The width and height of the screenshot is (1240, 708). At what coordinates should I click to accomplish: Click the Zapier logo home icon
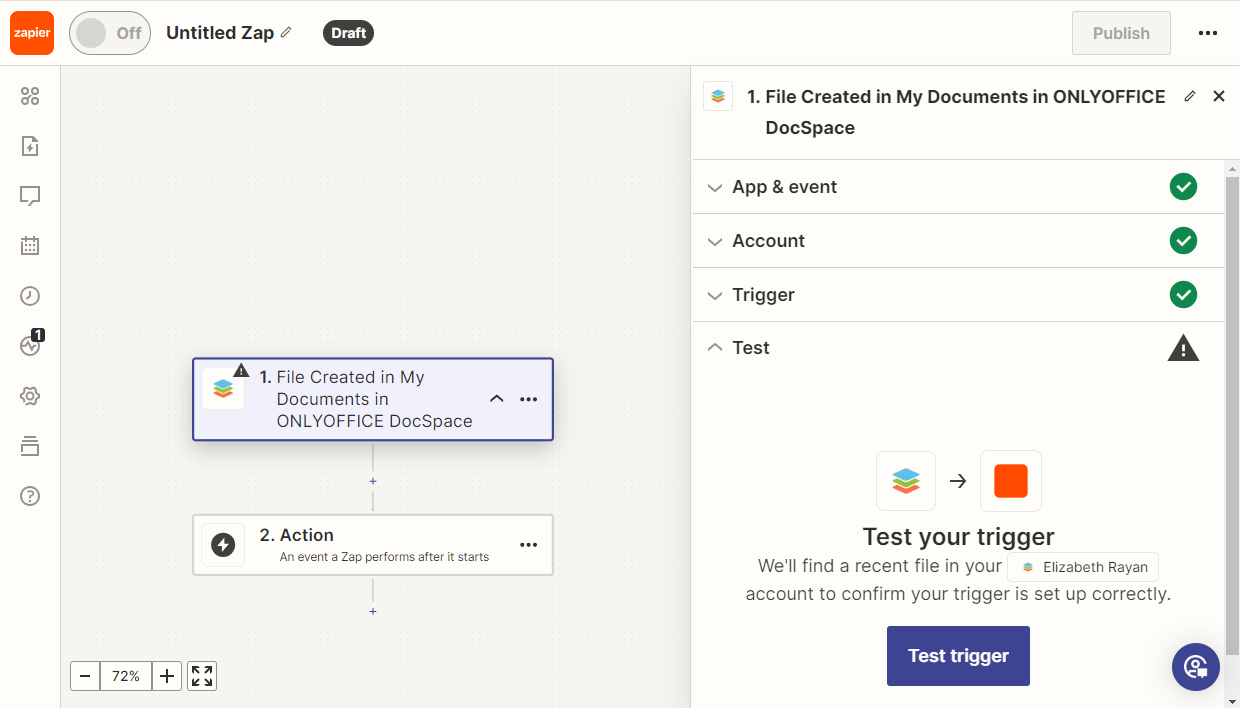pos(32,33)
